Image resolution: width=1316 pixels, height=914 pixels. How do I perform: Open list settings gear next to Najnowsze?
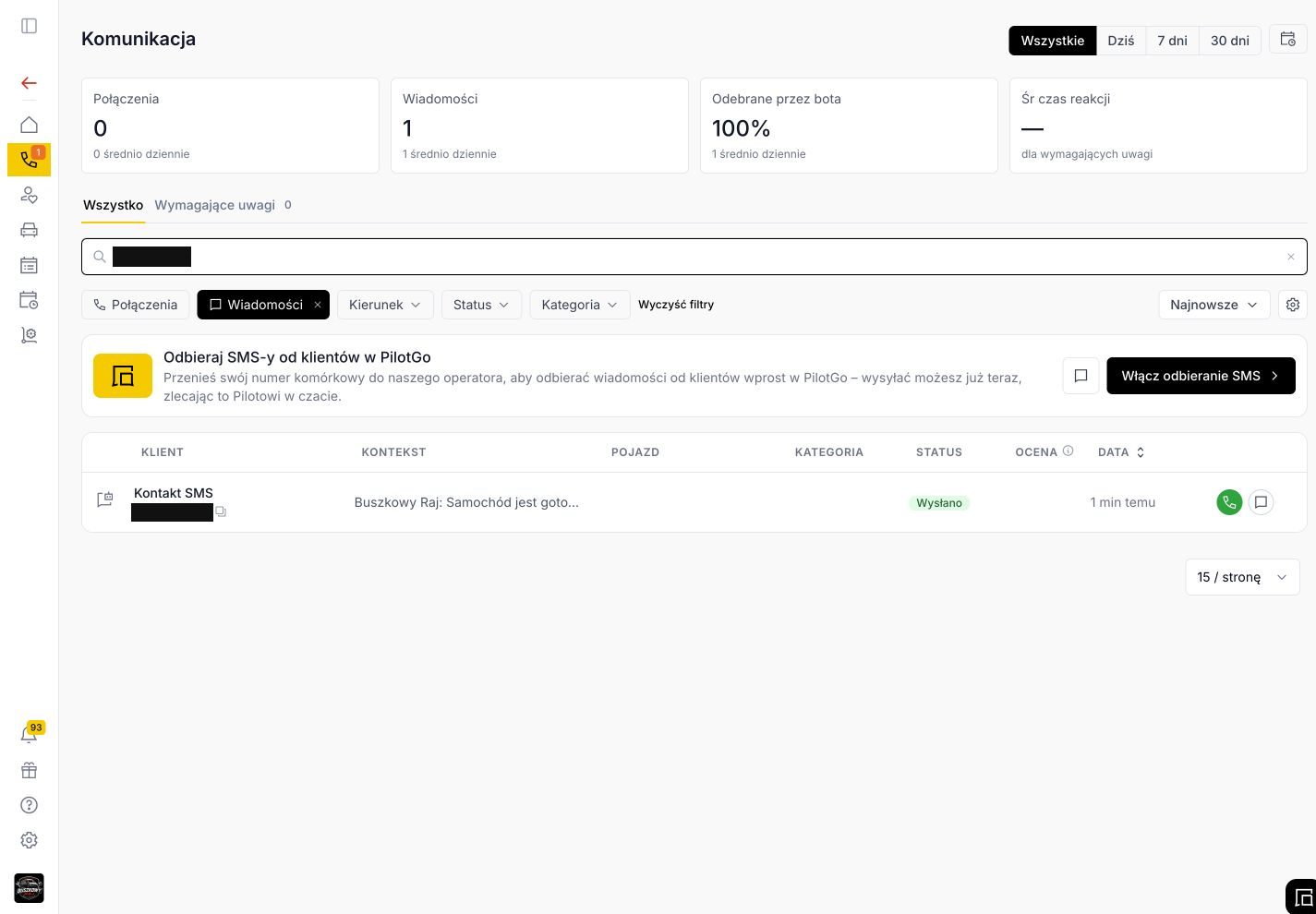tap(1293, 305)
